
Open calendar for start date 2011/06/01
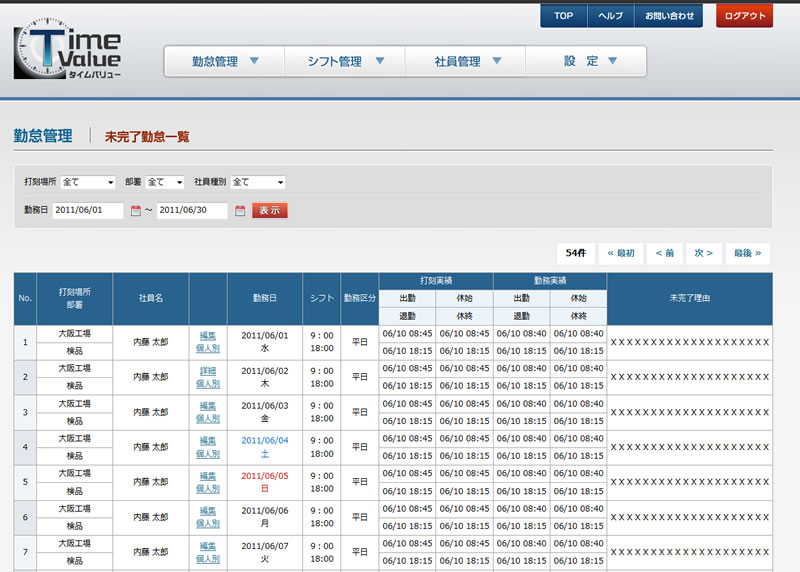pos(135,210)
